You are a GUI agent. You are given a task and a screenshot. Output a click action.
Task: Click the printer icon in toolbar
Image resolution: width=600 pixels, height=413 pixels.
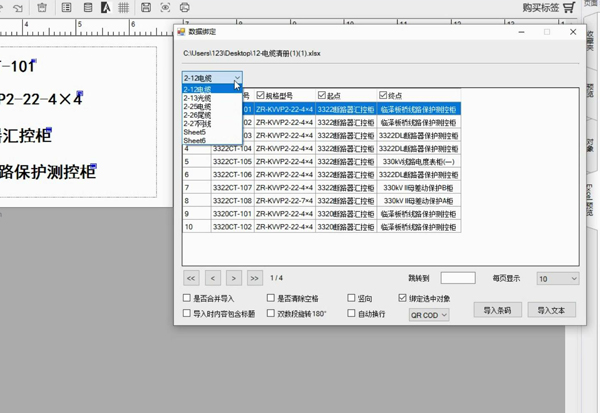185,8
